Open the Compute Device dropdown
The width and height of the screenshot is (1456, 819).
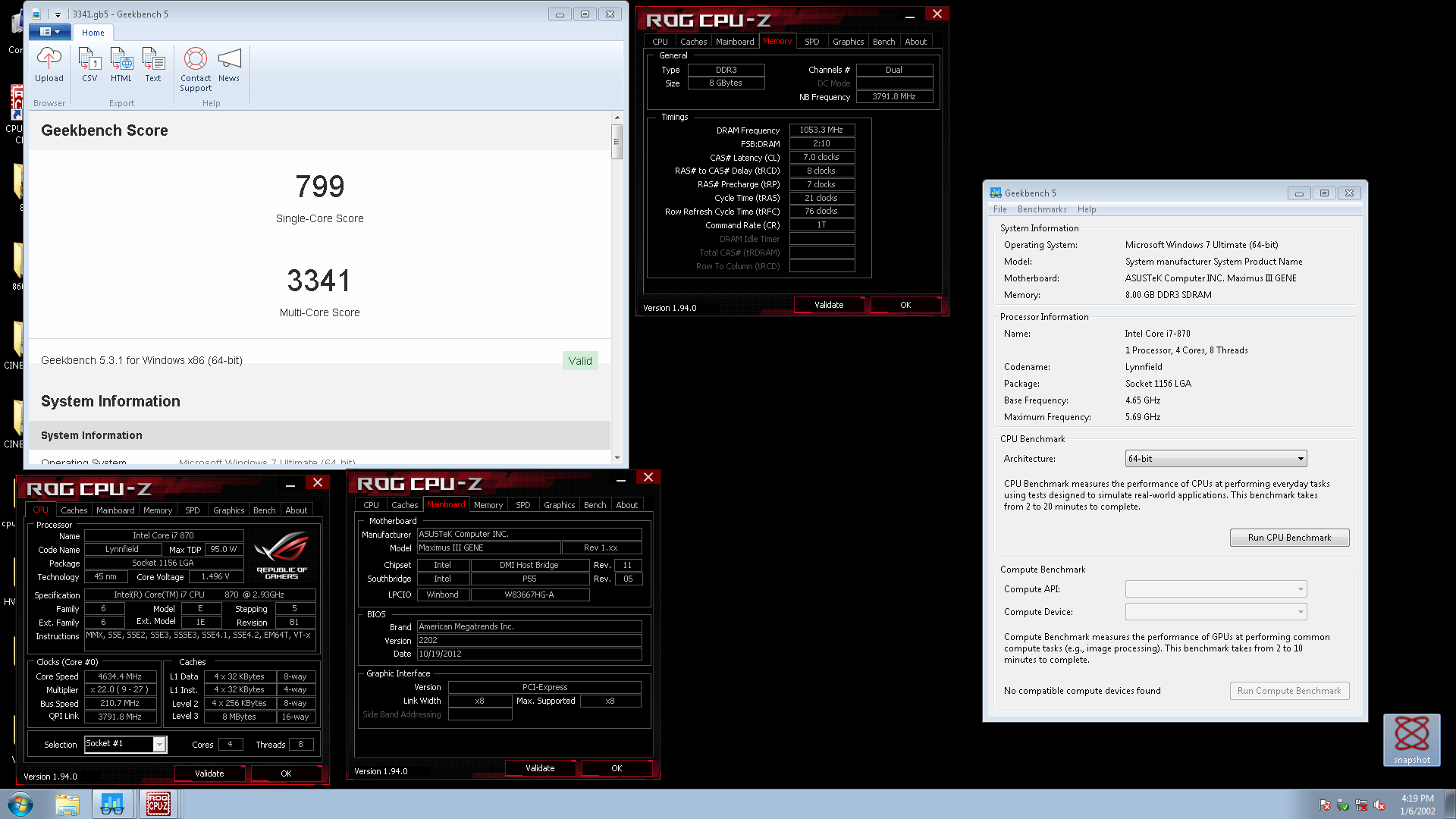click(1216, 612)
